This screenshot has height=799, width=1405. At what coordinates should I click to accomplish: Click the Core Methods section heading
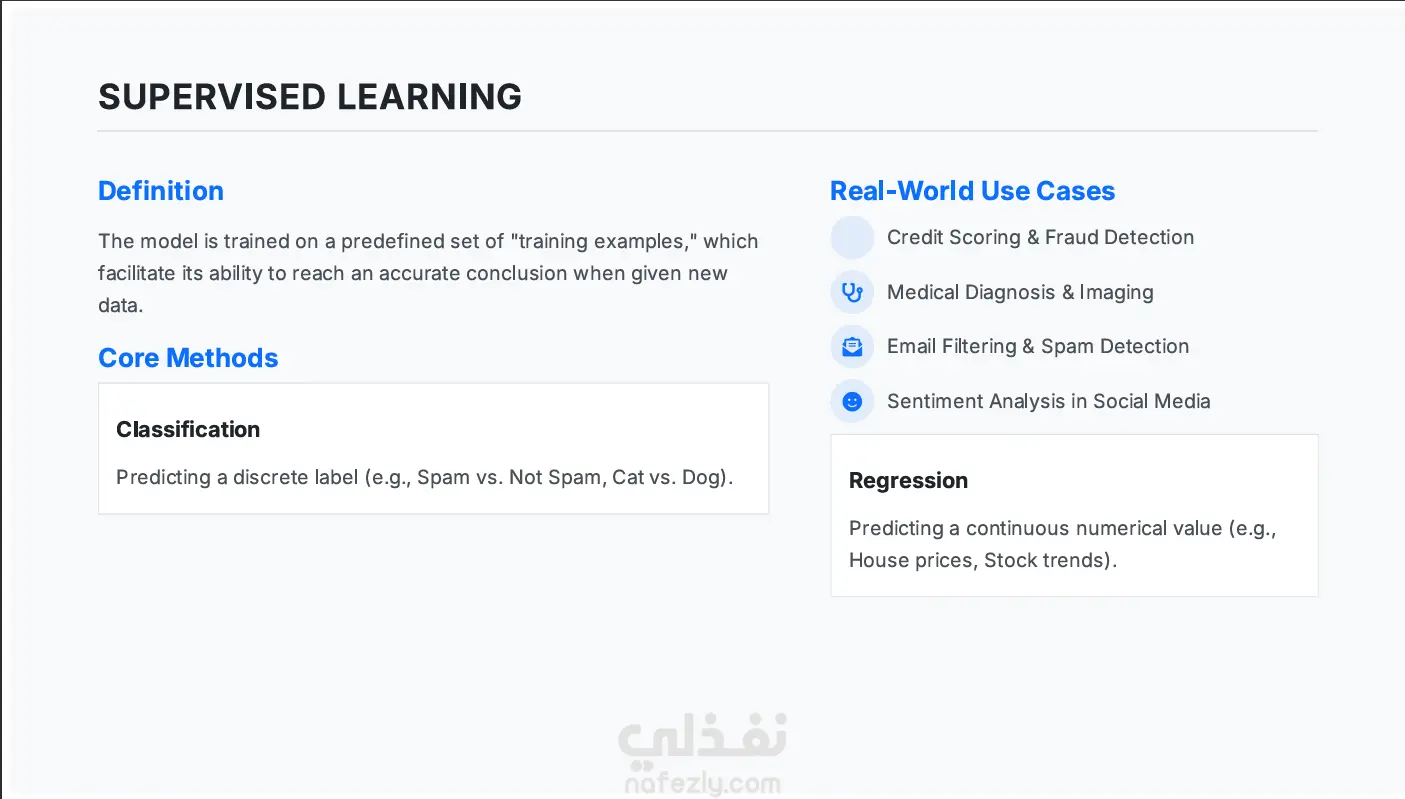(188, 358)
